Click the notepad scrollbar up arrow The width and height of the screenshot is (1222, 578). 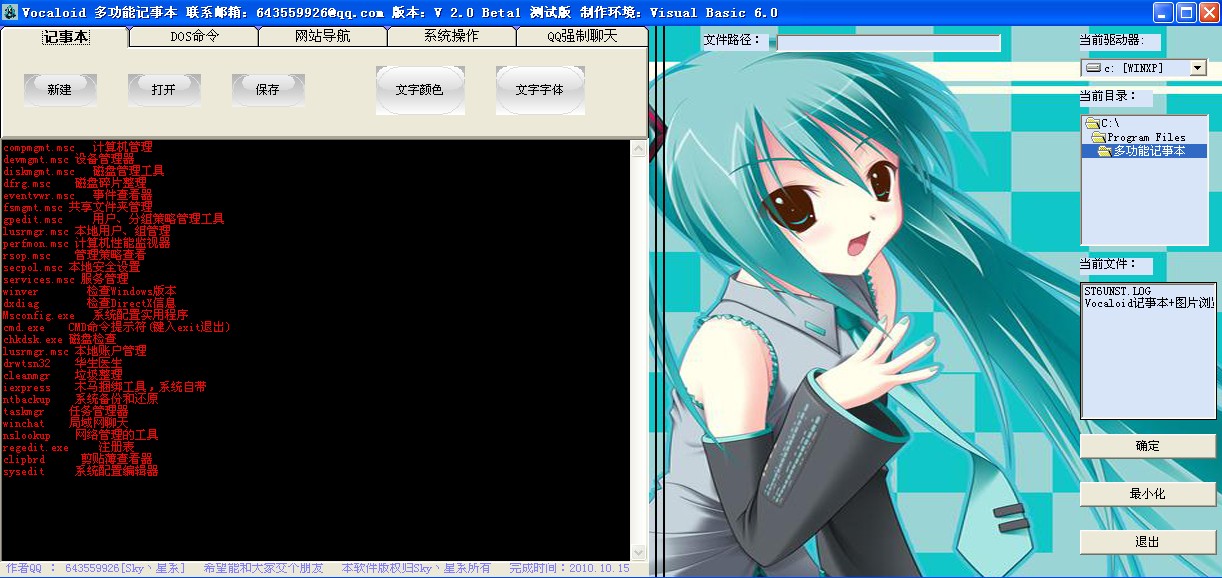tap(638, 149)
